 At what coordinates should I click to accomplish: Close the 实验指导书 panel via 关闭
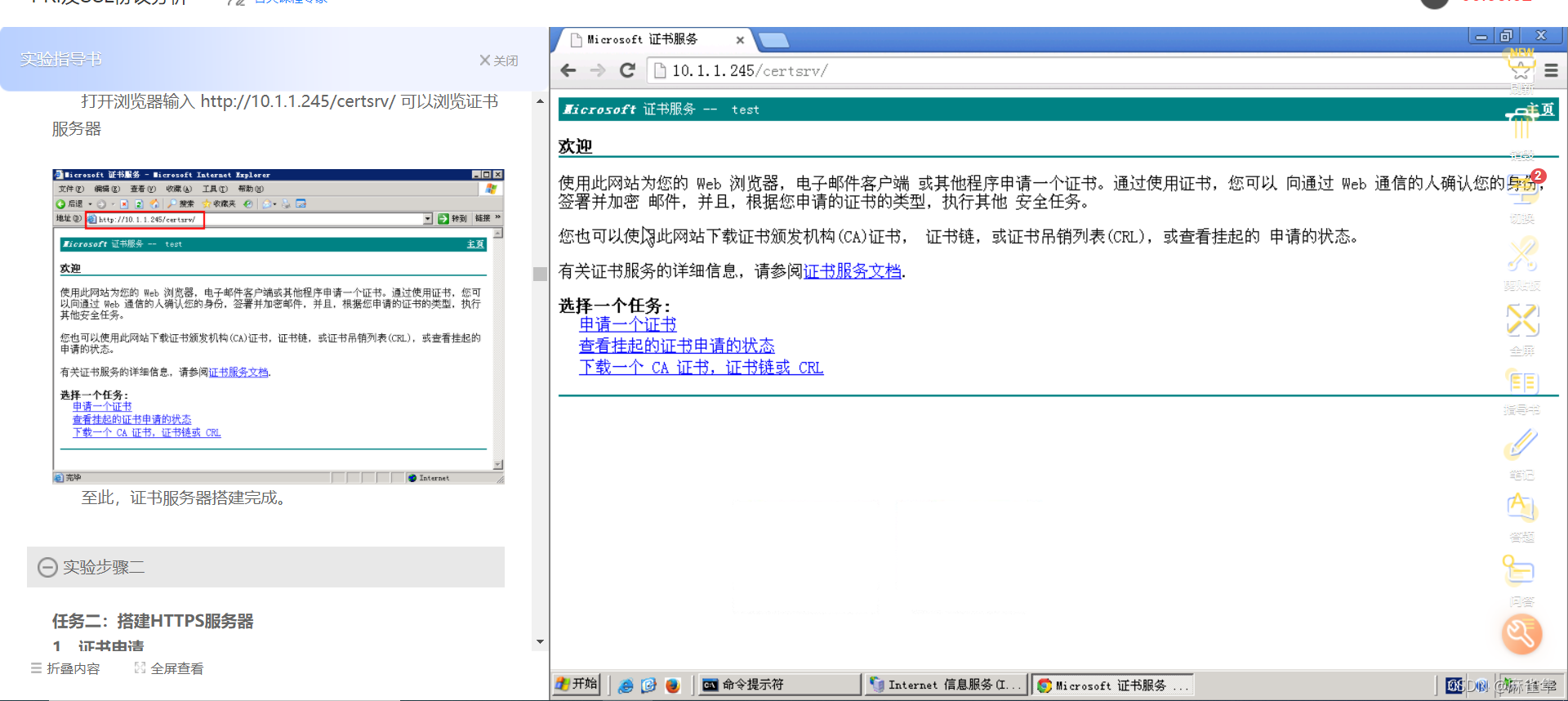pyautogui.click(x=498, y=60)
